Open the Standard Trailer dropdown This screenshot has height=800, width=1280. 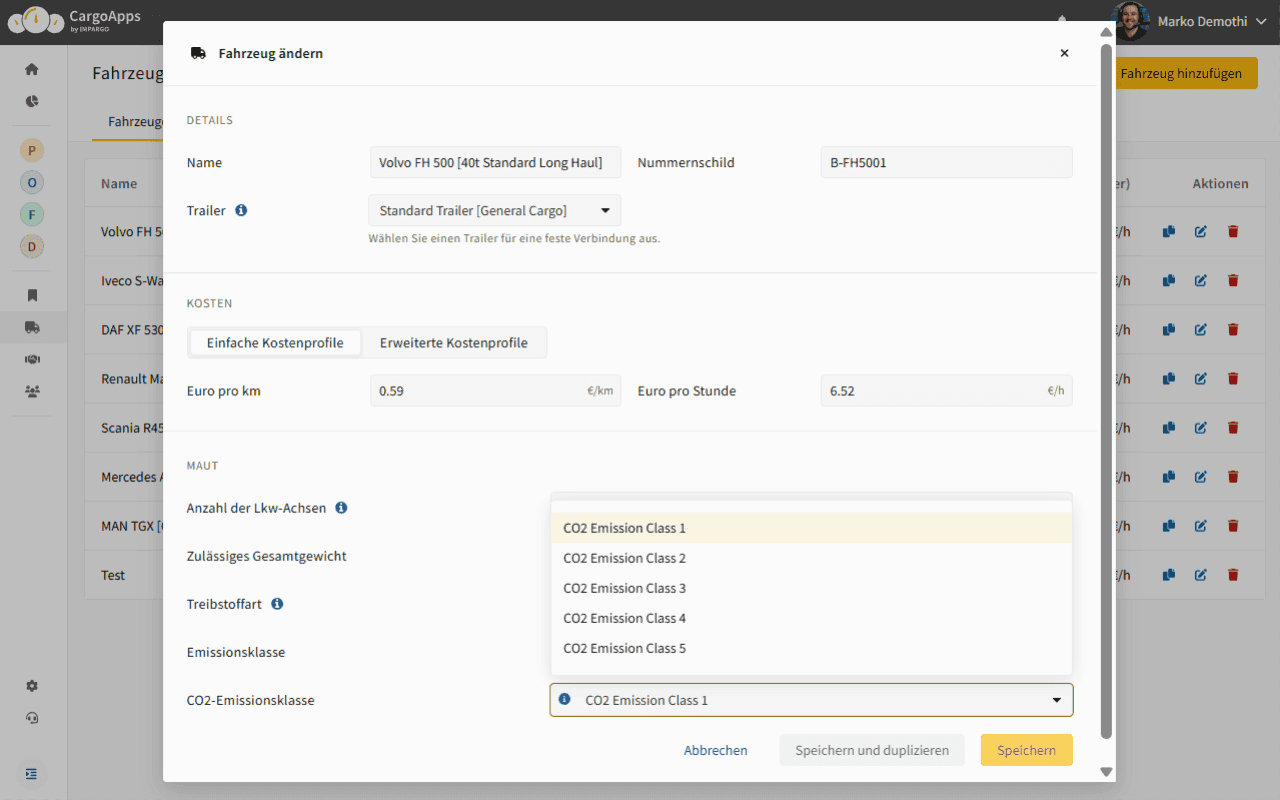494,211
